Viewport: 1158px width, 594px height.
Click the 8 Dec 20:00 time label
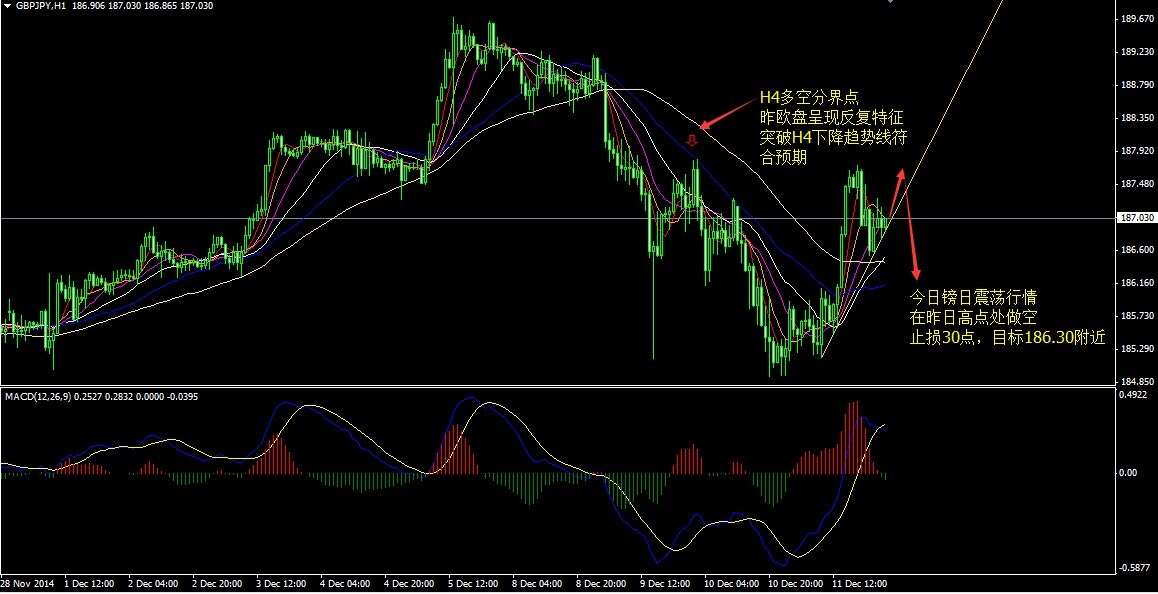pos(601,584)
